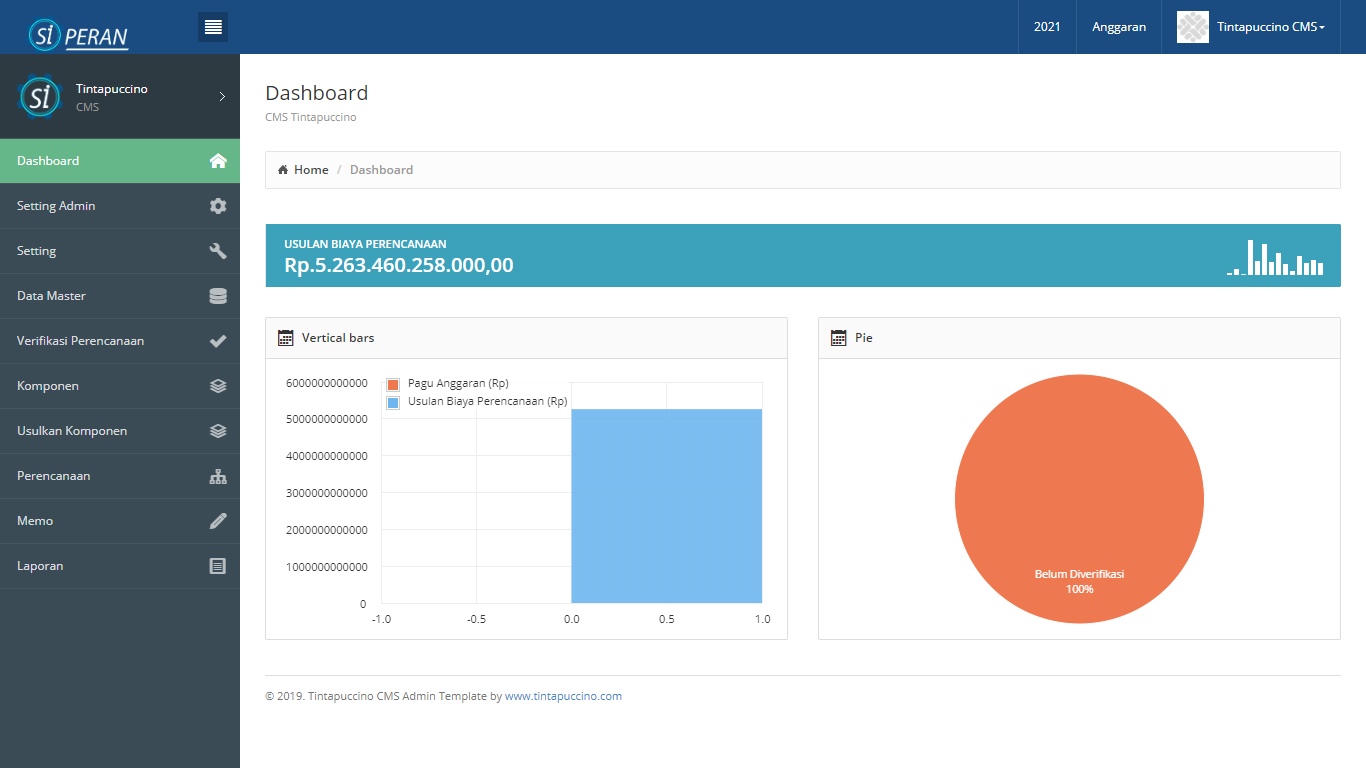Expand the Tintapuccino profile chevron in sidebar
This screenshot has height=768, width=1366.
pos(222,97)
